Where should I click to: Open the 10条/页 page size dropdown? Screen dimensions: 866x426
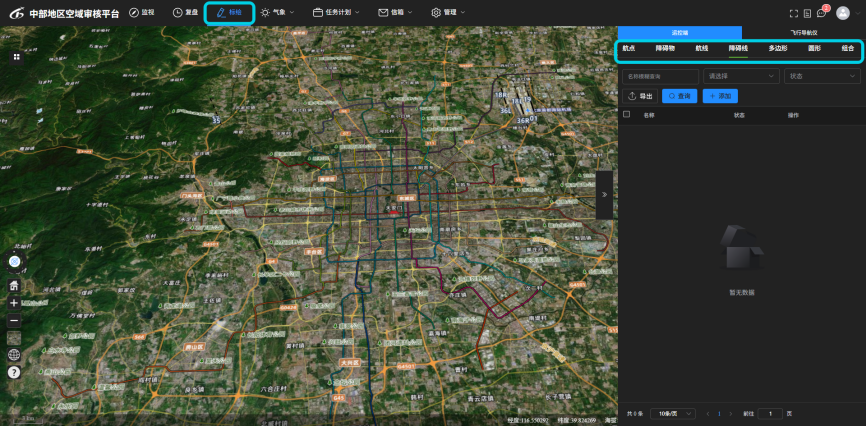click(673, 413)
